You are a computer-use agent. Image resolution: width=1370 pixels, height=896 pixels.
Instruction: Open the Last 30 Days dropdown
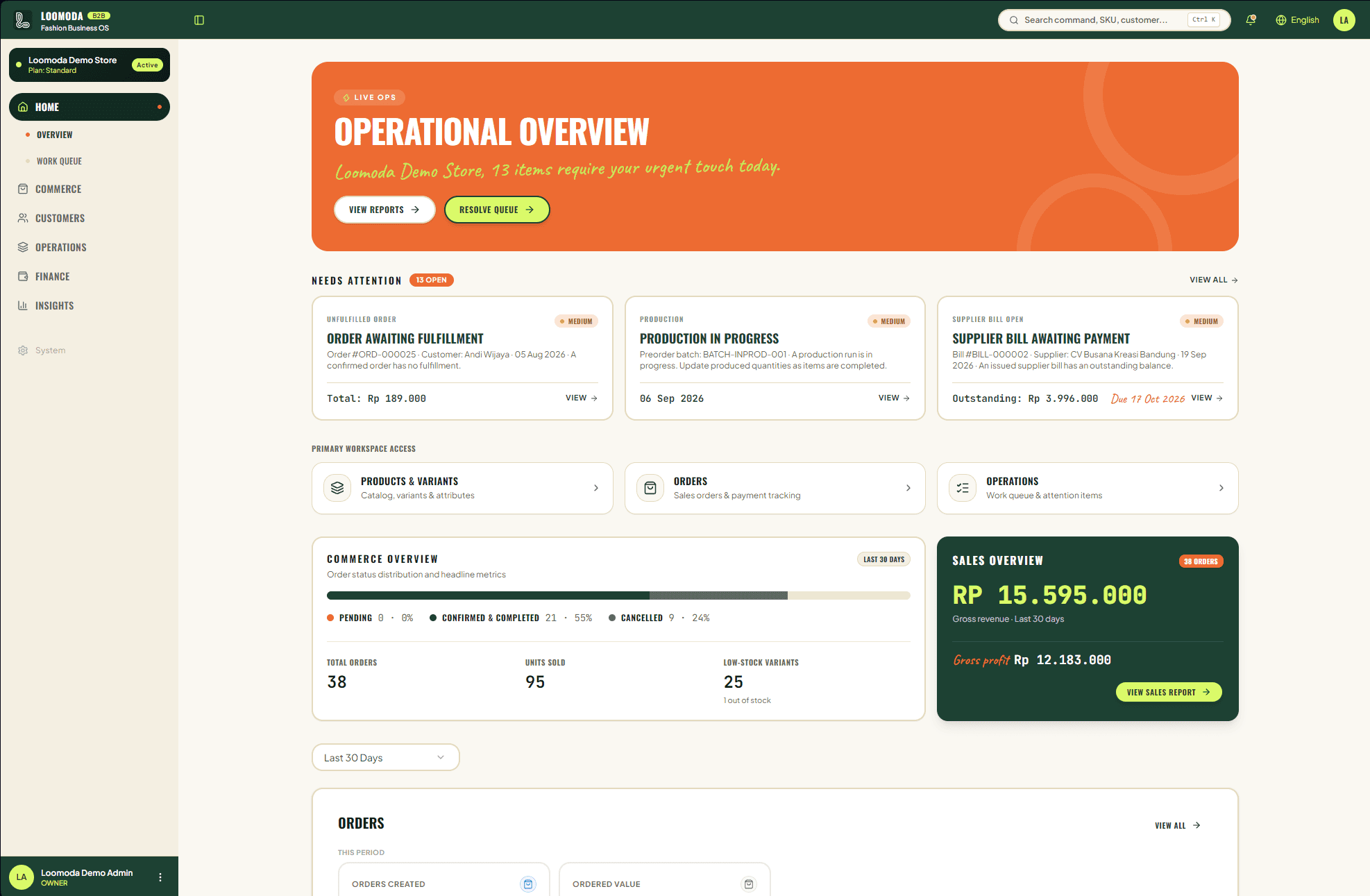coord(386,757)
